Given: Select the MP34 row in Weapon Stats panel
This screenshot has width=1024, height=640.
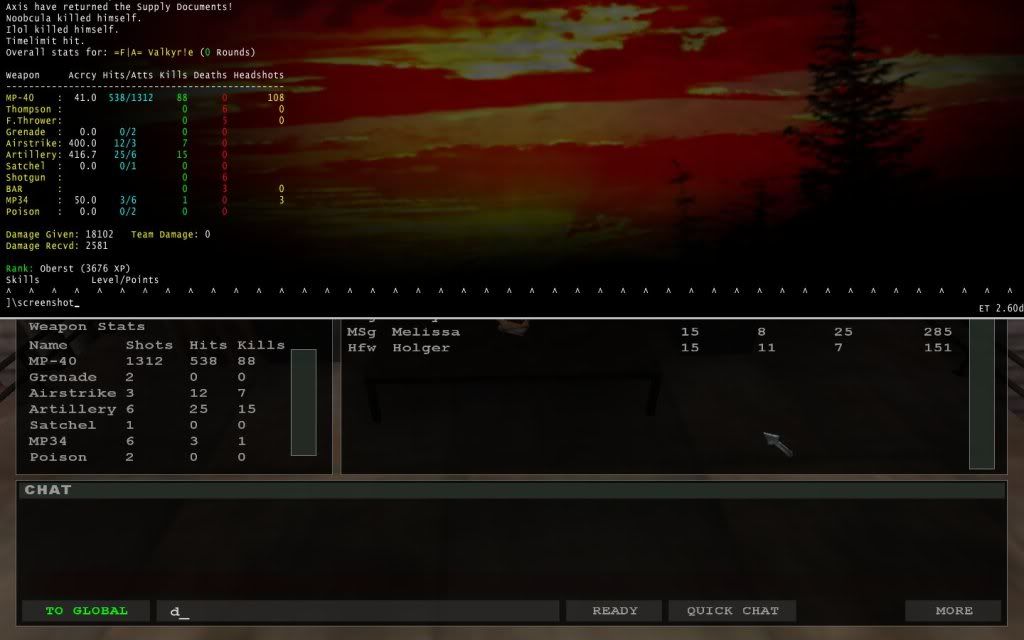Looking at the screenshot, I should coord(157,441).
